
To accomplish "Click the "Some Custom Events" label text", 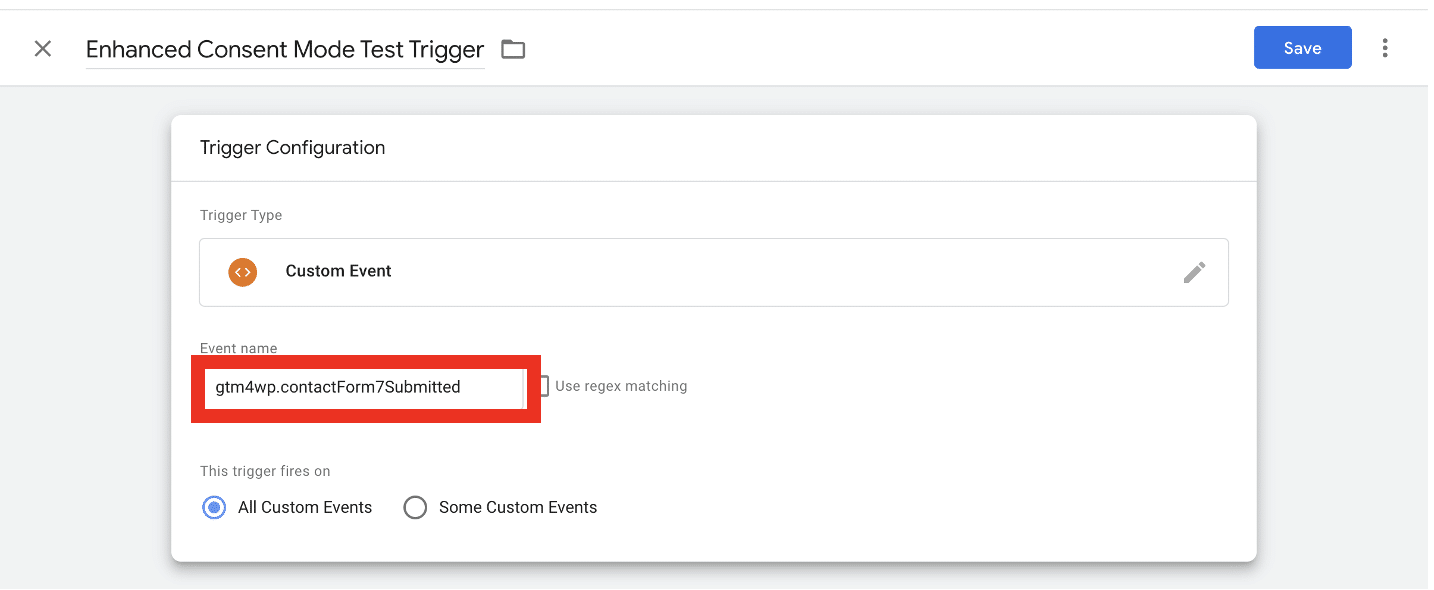I will pyautogui.click(x=517, y=508).
